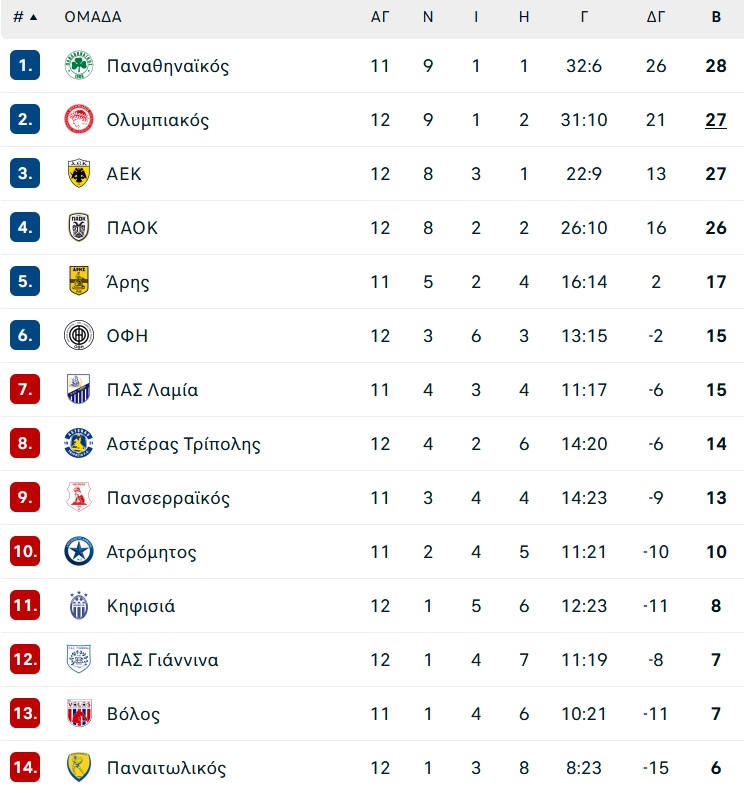Click the ΔΓ goal difference header
The image size is (744, 793).
point(655,17)
